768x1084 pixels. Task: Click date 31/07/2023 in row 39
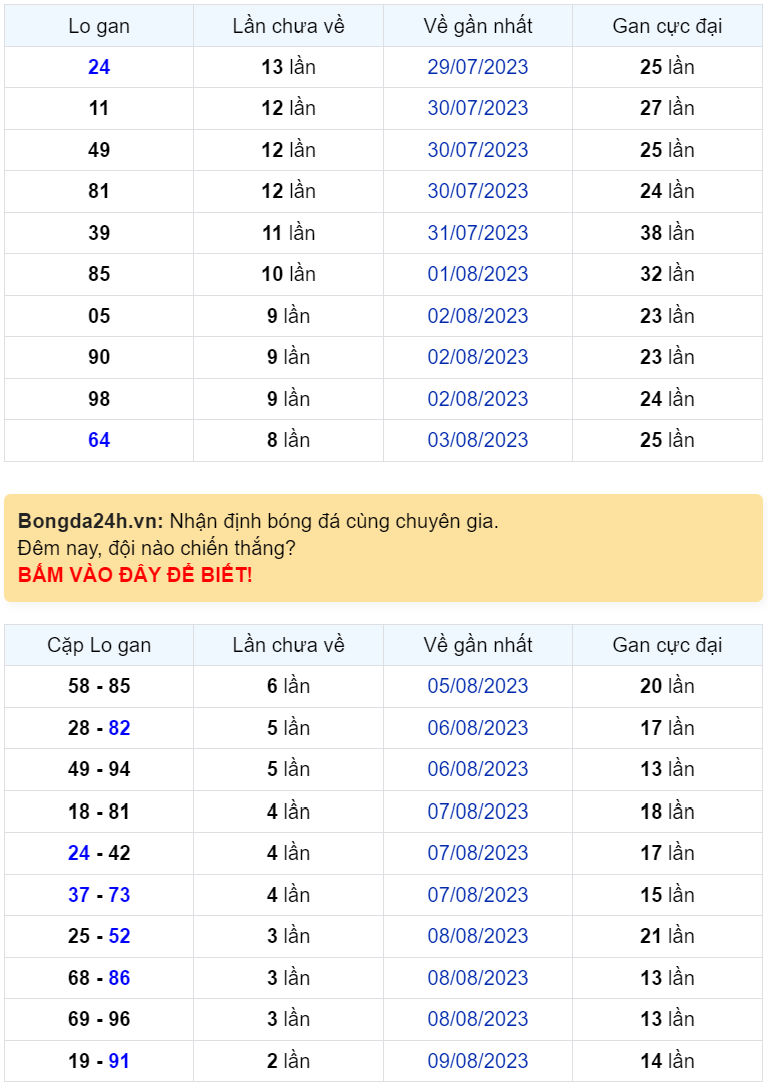click(478, 232)
